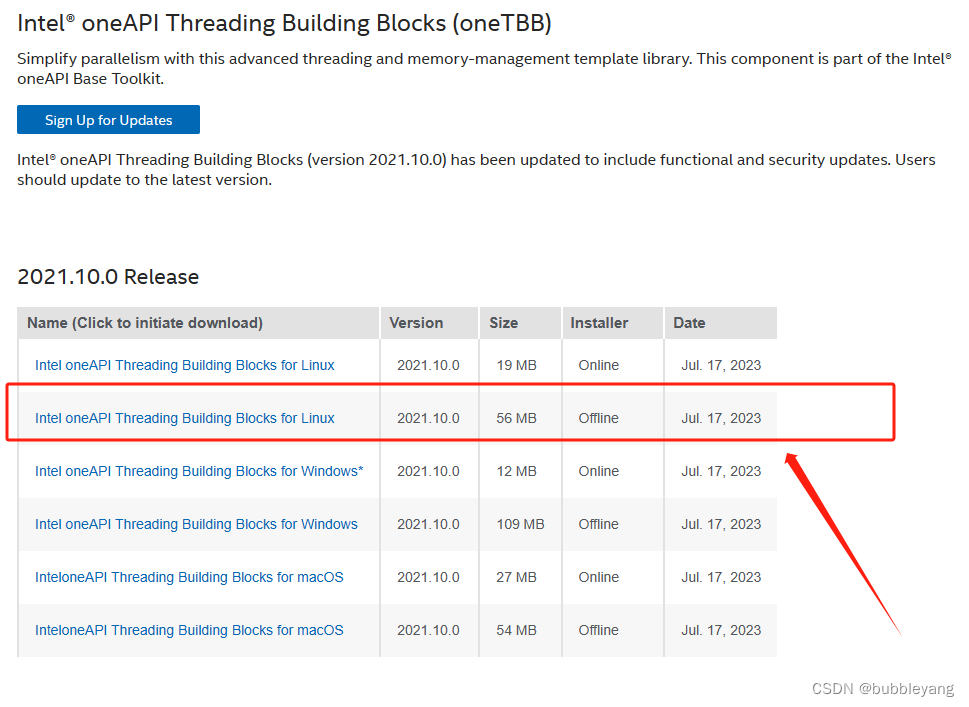Click the 'Jul. 17, 2023' date in the 27 MB row
Image resolution: width=969 pixels, height=707 pixels.
(721, 577)
